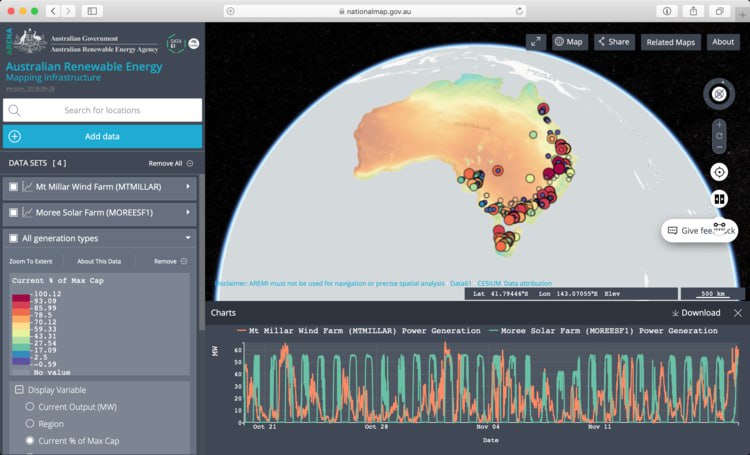Viewport: 750px width, 455px height.
Task: Close the Charts panel with X
Action: pos(738,313)
